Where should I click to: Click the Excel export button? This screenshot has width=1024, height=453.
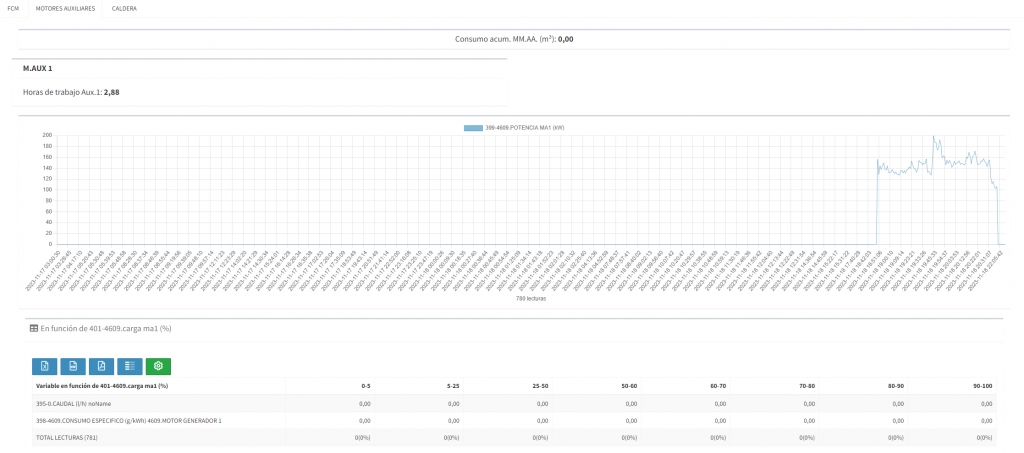[44, 366]
